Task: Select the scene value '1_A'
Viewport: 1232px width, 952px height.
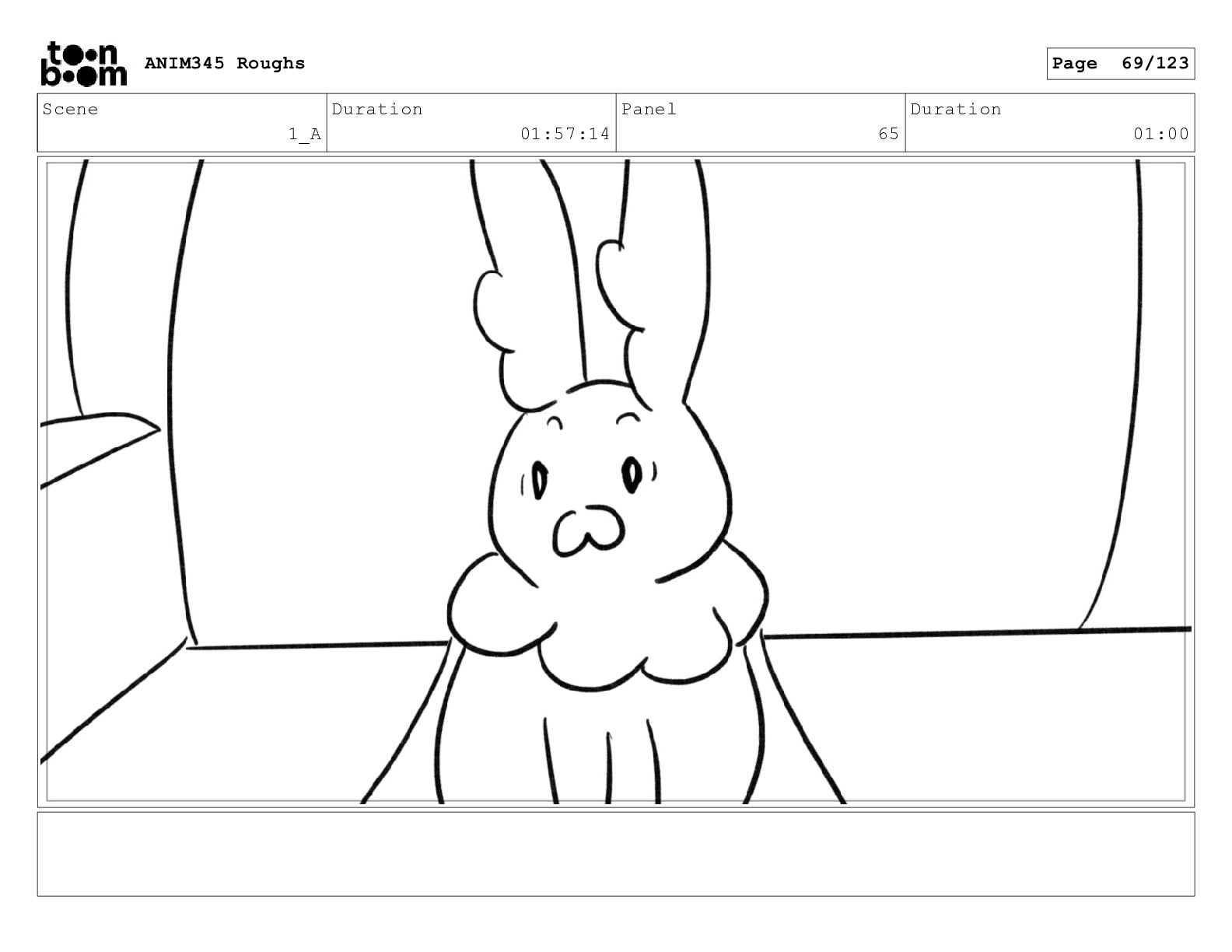Action: [305, 134]
